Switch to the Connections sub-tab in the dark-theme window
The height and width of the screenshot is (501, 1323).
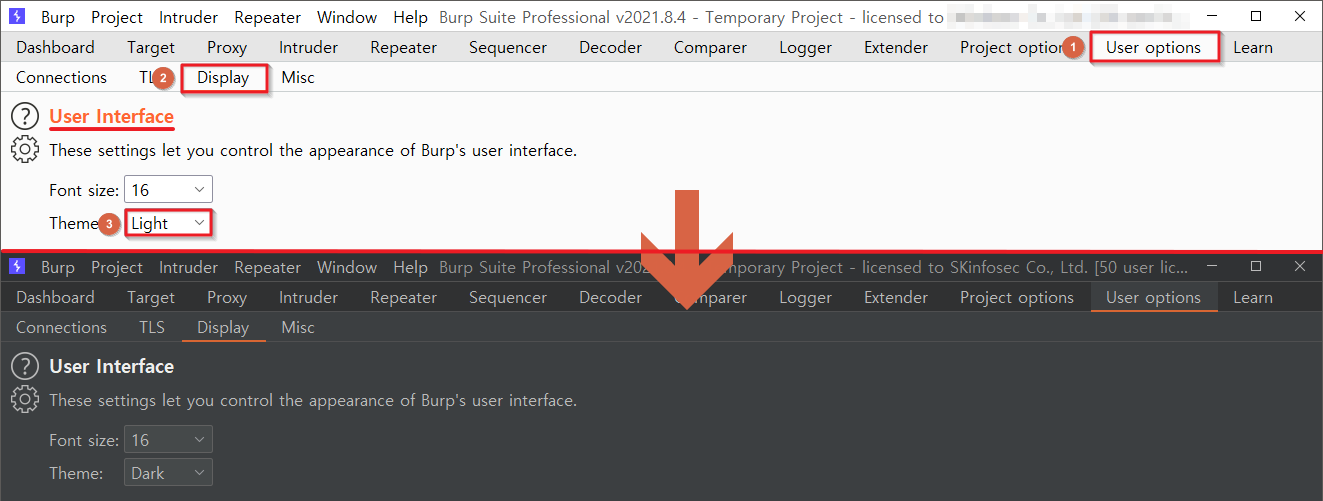click(61, 327)
